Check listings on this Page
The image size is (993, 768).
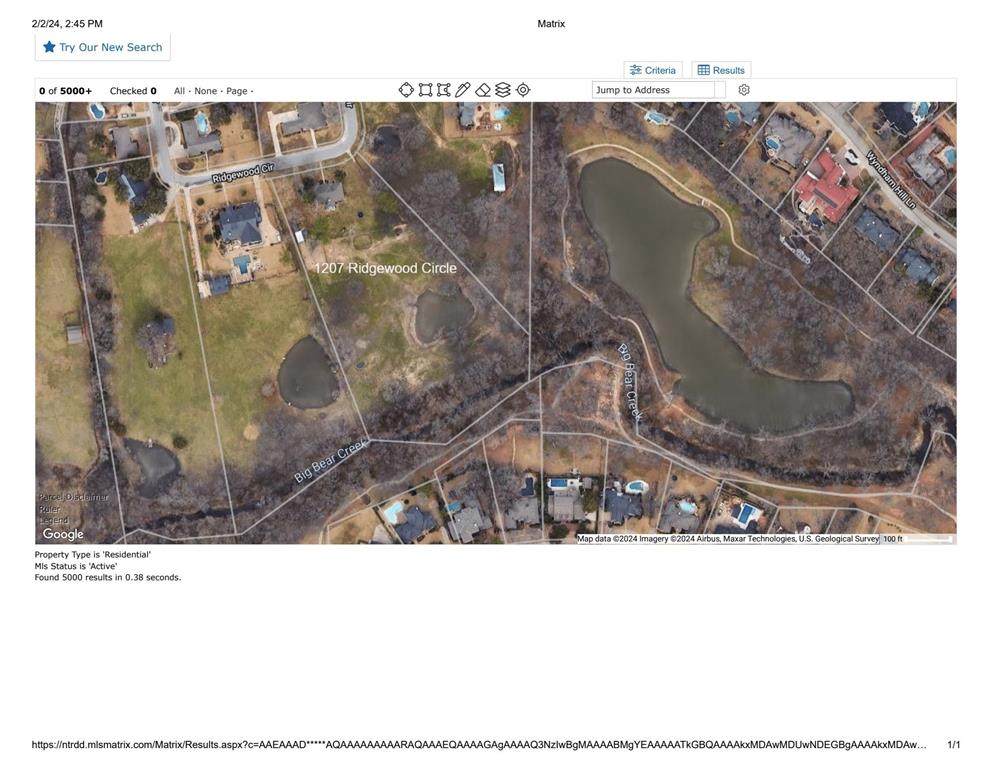[236, 91]
